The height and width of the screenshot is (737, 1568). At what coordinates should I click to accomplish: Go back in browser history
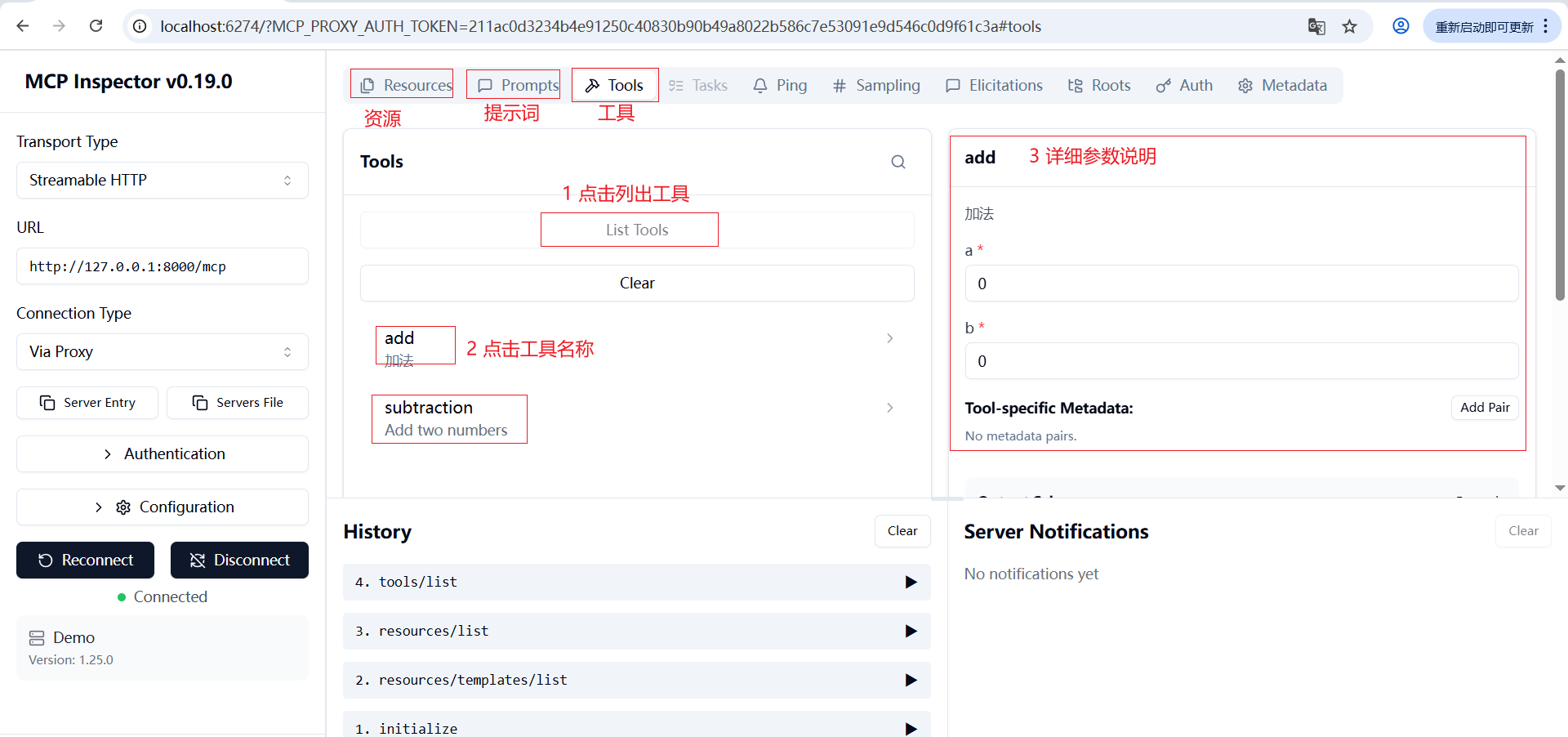(23, 26)
